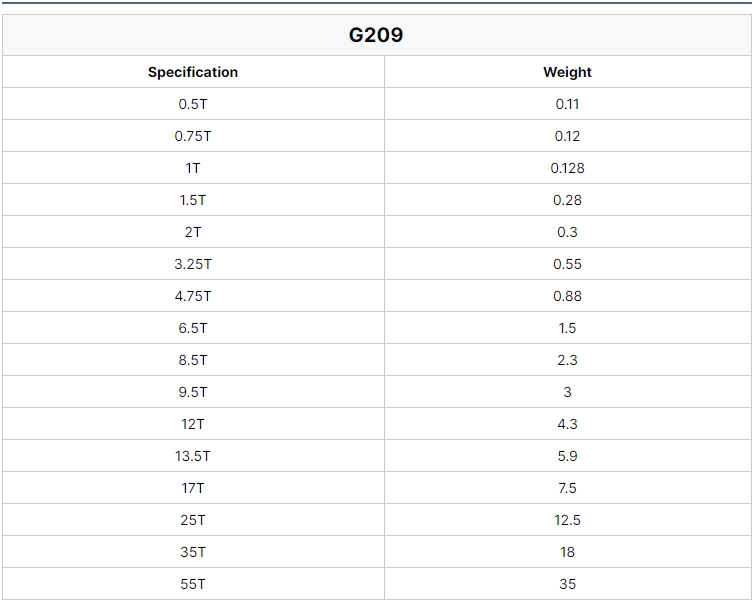Viewport: 755px width, 602px height.
Task: Select the 13.5T specification cell
Action: pos(193,456)
